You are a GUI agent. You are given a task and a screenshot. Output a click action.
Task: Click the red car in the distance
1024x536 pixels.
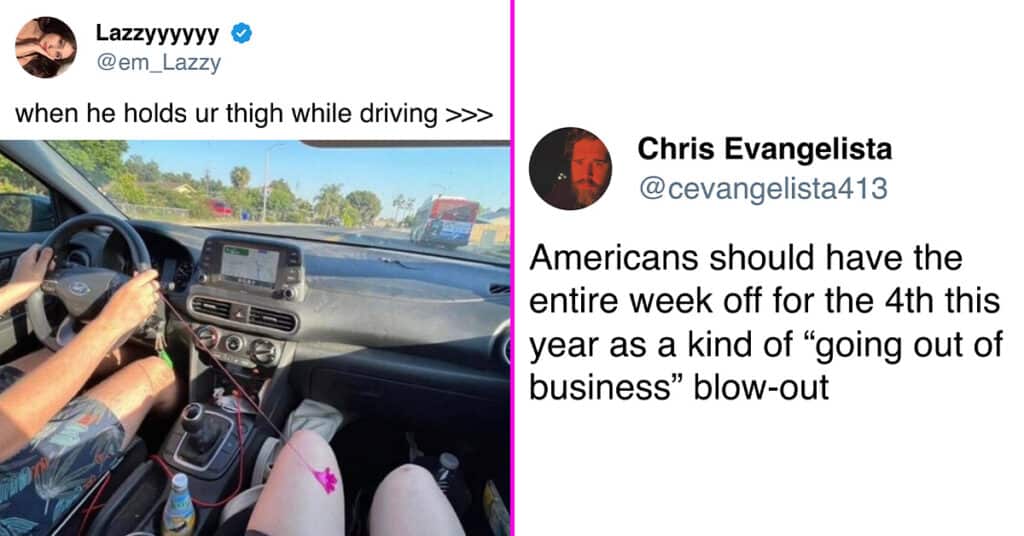(x=220, y=208)
